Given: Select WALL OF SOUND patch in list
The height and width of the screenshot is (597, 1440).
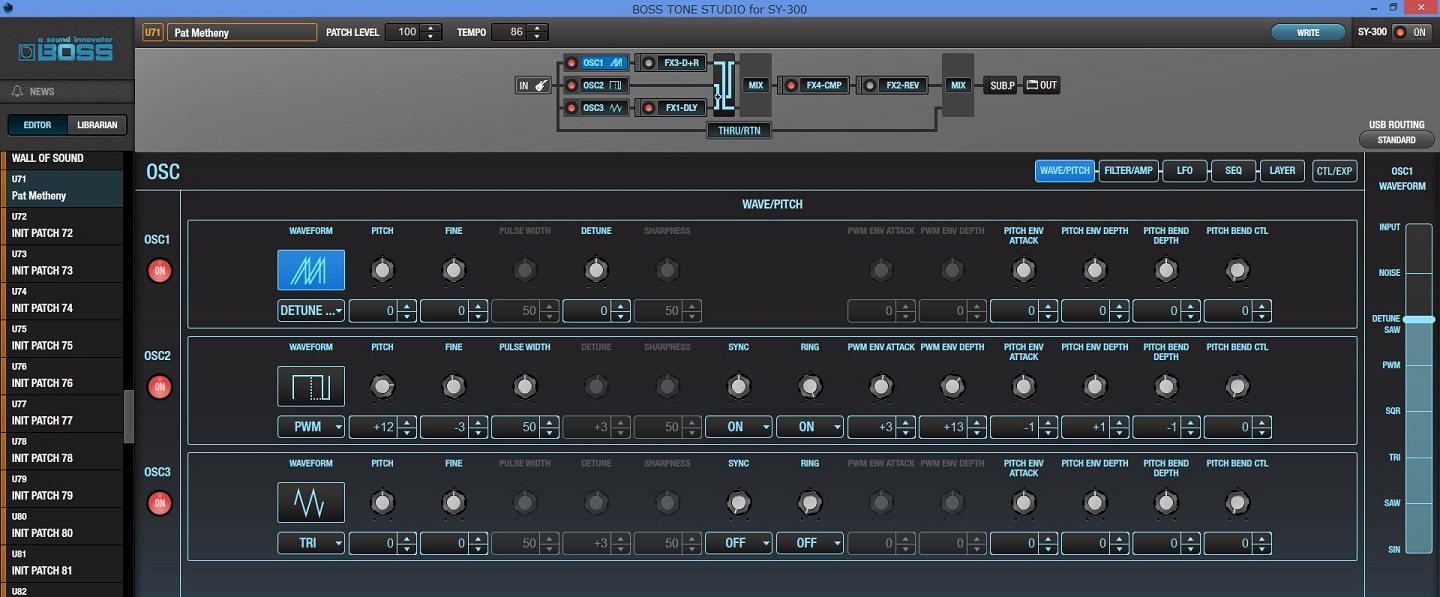Looking at the screenshot, I should click(62, 159).
